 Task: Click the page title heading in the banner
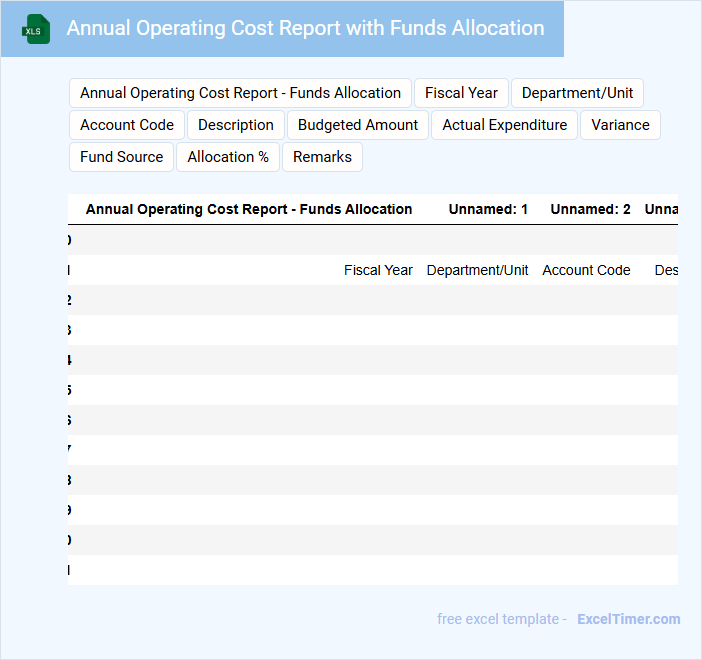[305, 29]
